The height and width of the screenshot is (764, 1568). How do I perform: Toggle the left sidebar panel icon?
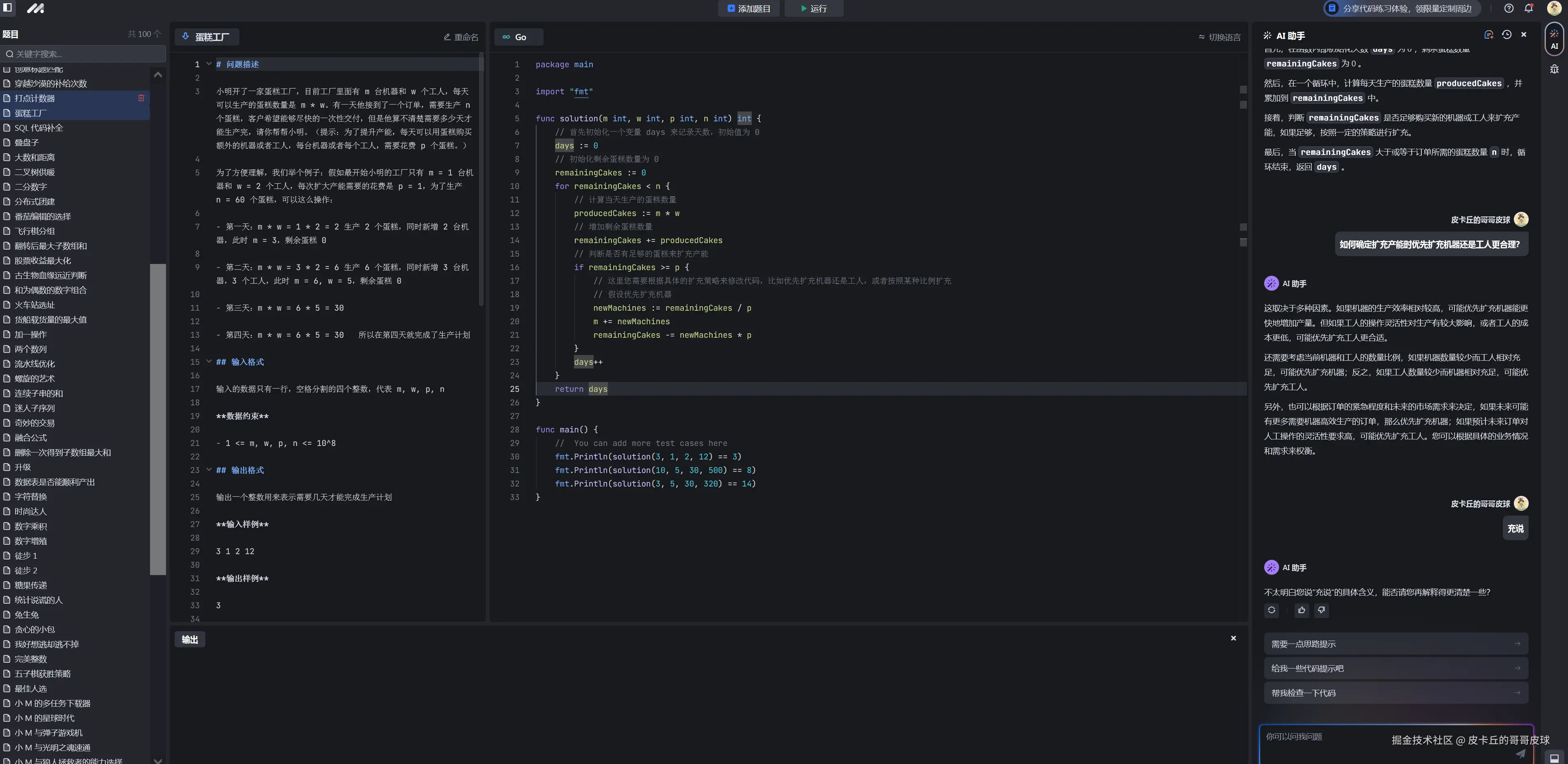(x=8, y=8)
